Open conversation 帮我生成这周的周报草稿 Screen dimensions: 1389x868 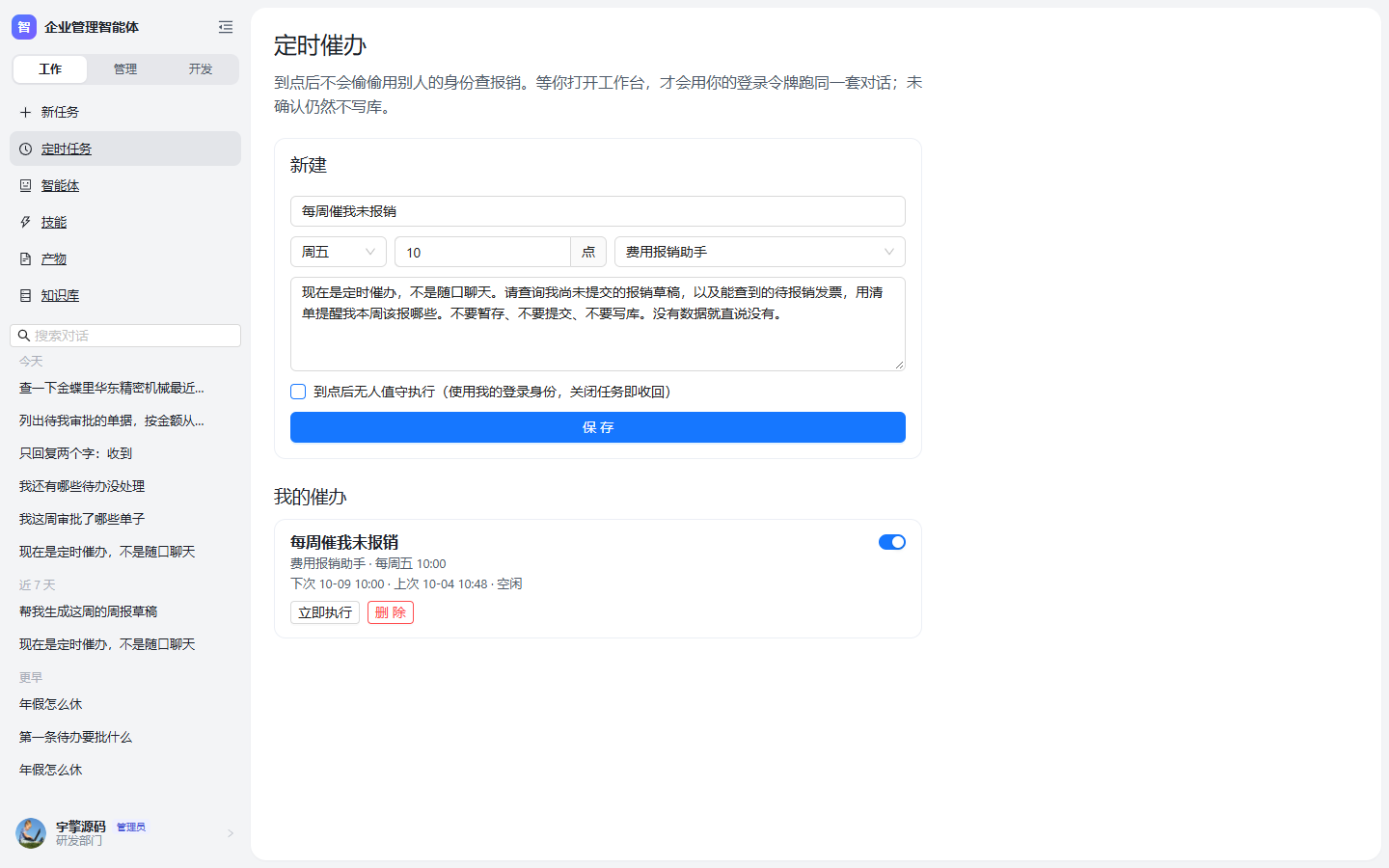[88, 611]
